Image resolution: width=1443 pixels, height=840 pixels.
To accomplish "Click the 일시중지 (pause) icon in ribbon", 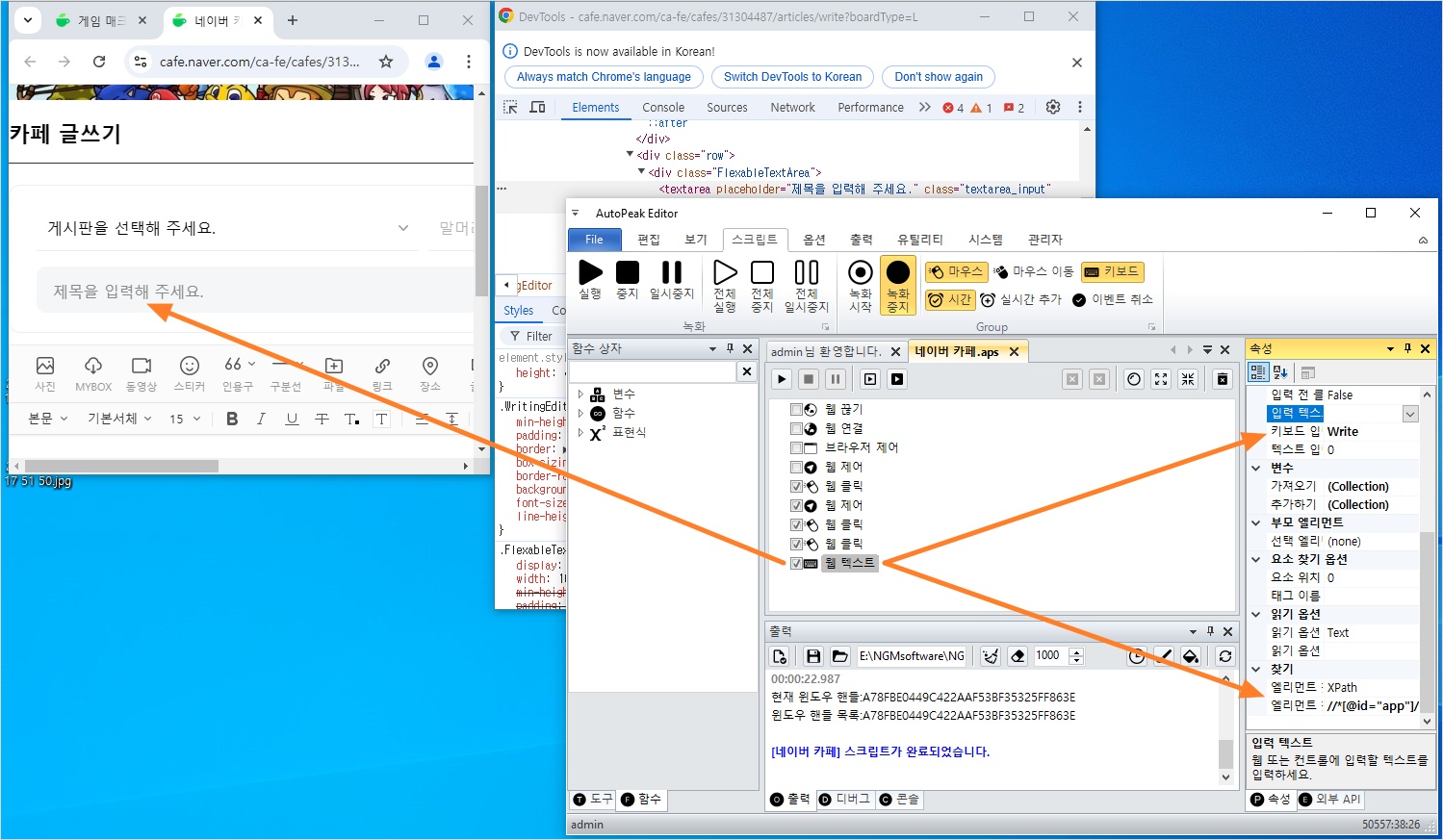I will (672, 272).
